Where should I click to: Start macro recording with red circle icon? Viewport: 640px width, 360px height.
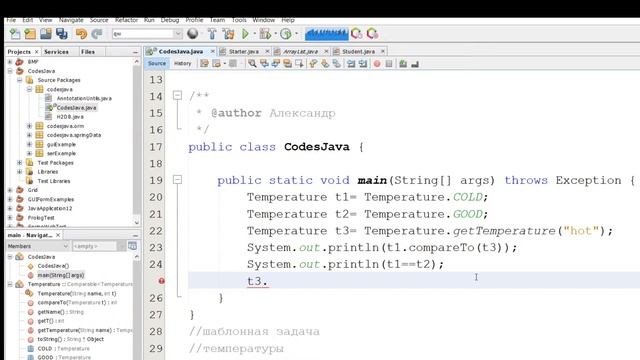pos(377,64)
